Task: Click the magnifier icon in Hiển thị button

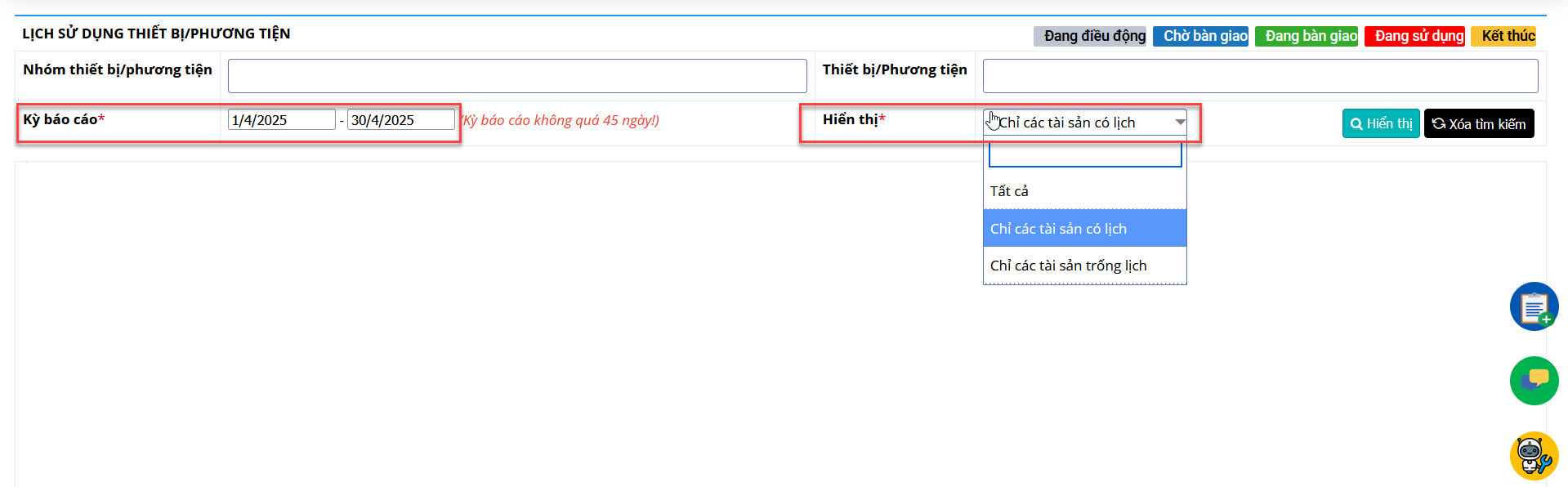Action: pyautogui.click(x=1356, y=124)
